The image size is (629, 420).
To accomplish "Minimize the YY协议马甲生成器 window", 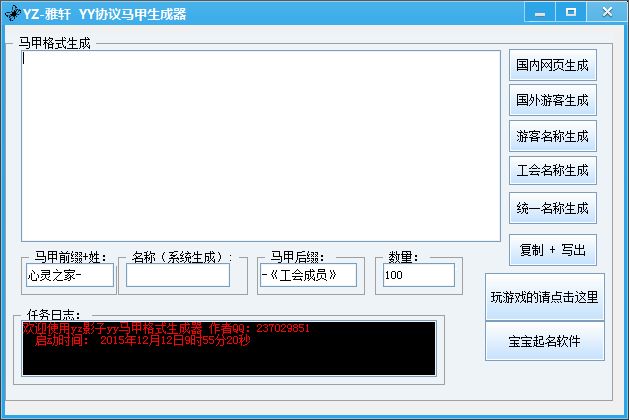I will 540,12.
